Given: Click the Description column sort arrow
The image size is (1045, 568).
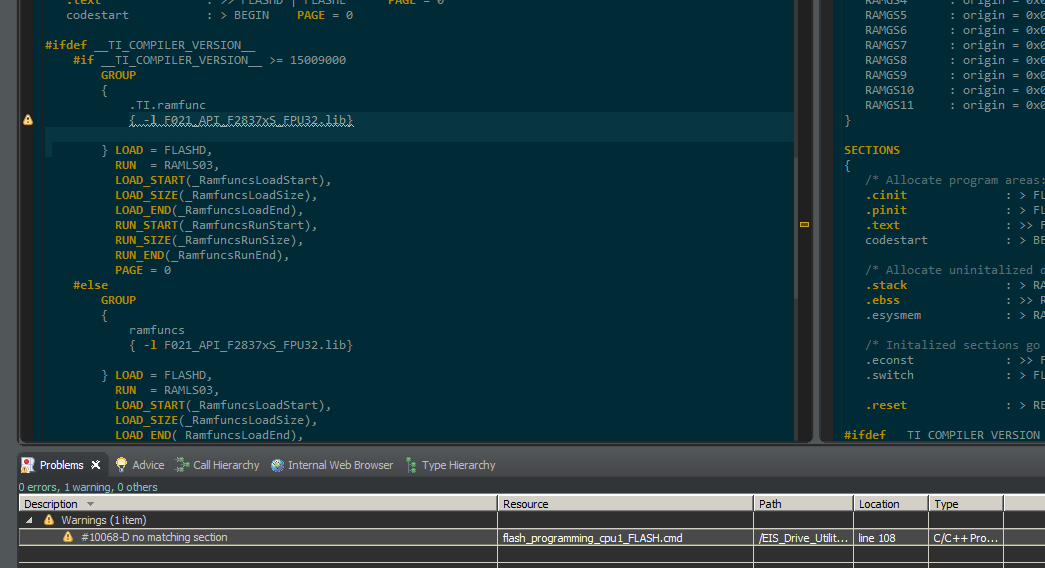Looking at the screenshot, I should pyautogui.click(x=91, y=504).
